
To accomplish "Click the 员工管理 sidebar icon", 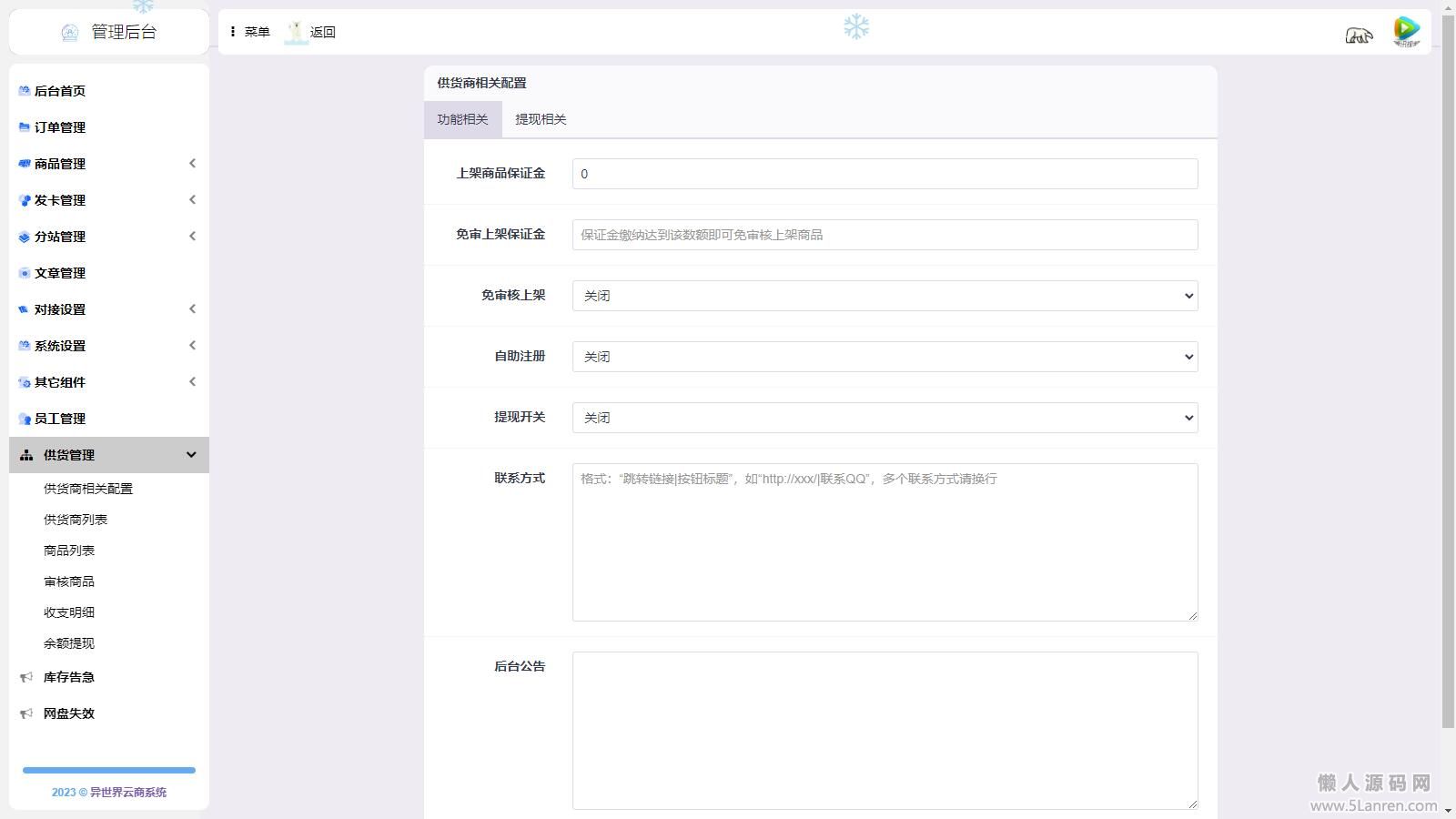I will pos(25,419).
